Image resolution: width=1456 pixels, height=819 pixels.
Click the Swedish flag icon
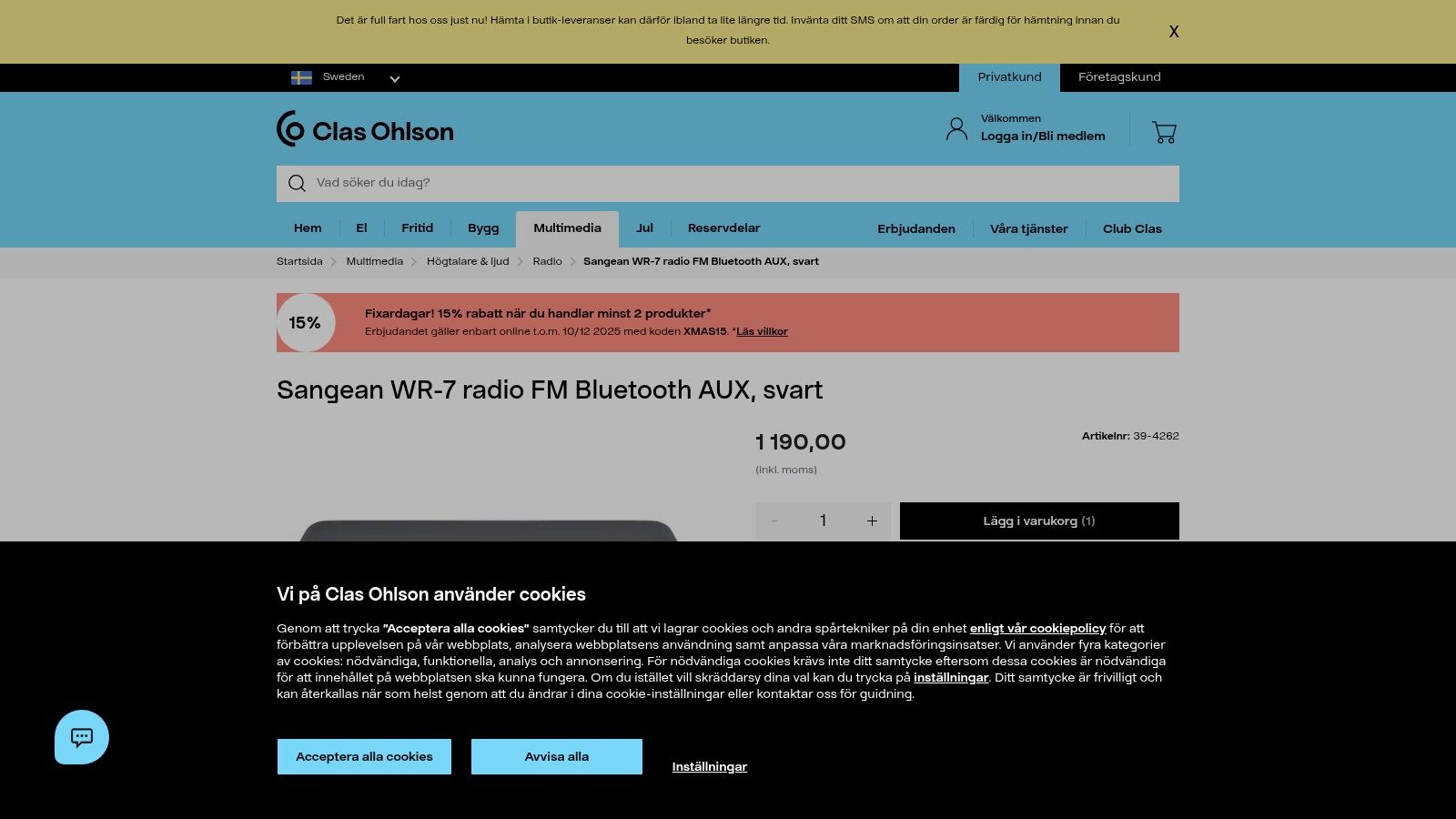point(301,77)
